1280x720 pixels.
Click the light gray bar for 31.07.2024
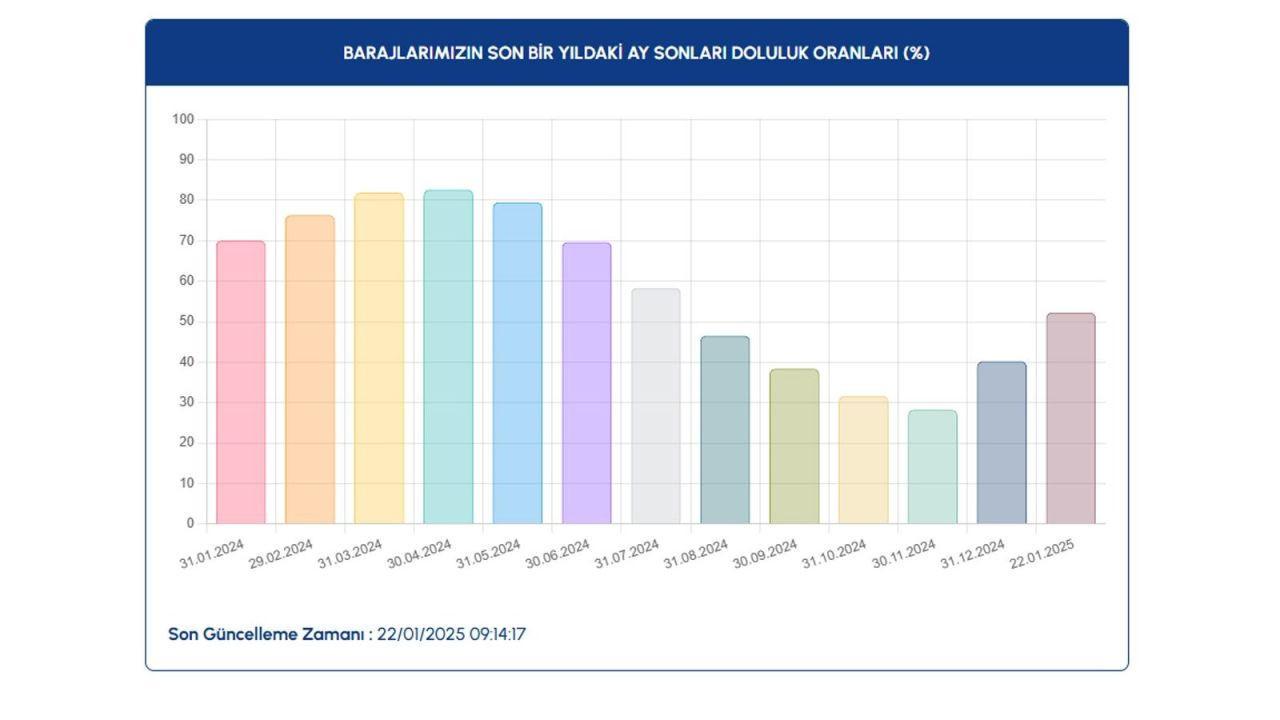point(656,406)
